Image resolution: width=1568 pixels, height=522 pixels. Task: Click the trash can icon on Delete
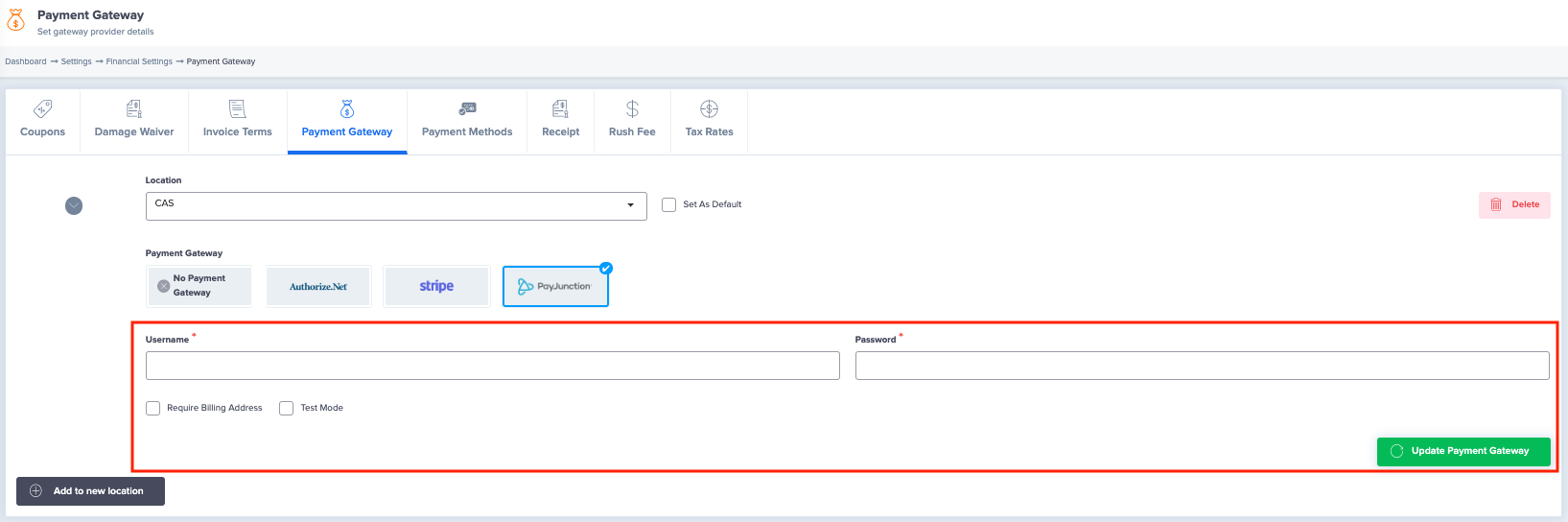click(1496, 204)
